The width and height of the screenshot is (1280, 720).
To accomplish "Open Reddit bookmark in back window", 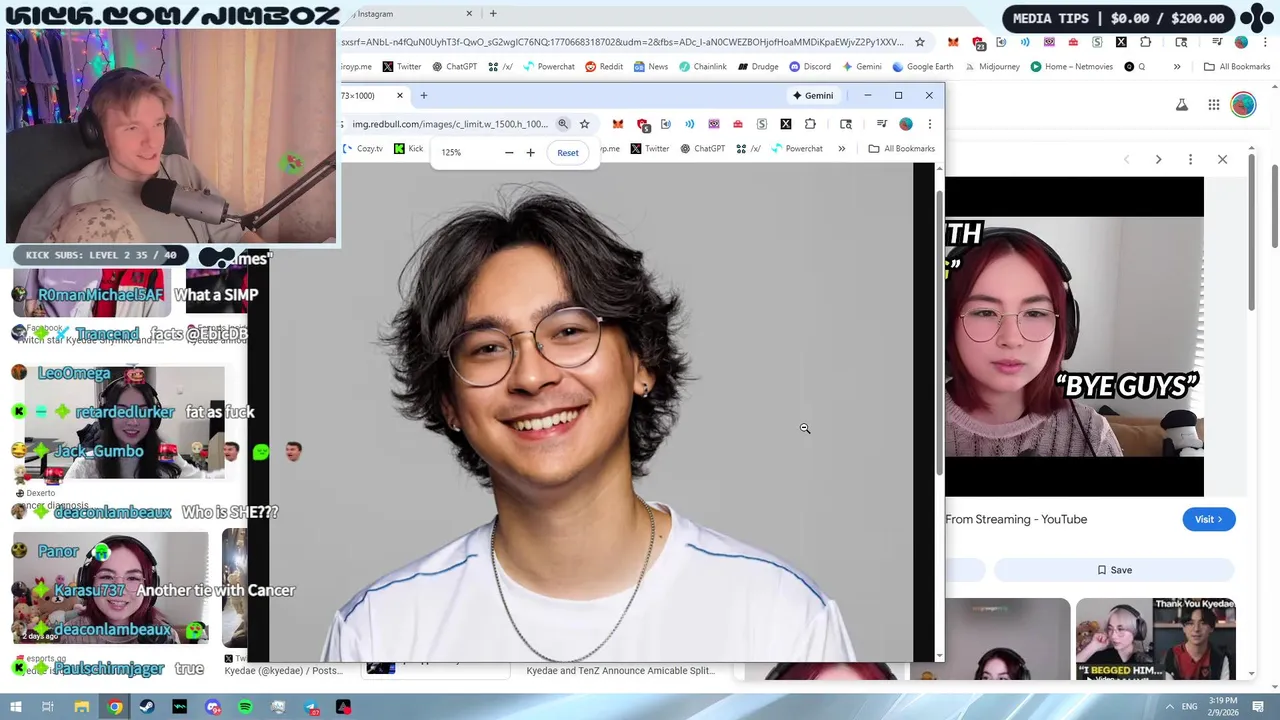I will coord(604,67).
